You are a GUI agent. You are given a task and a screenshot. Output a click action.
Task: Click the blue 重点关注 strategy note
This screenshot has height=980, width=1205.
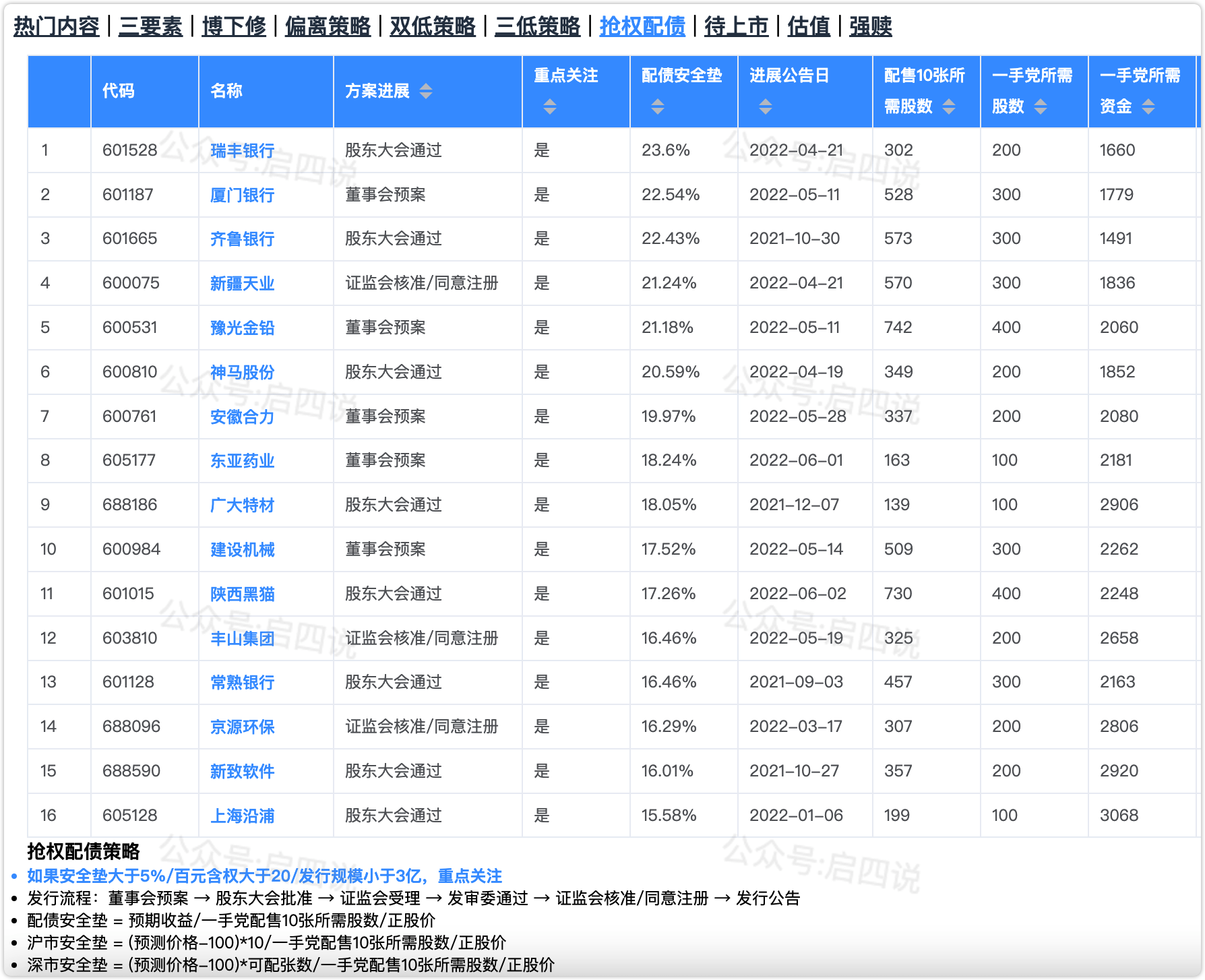pos(264,877)
